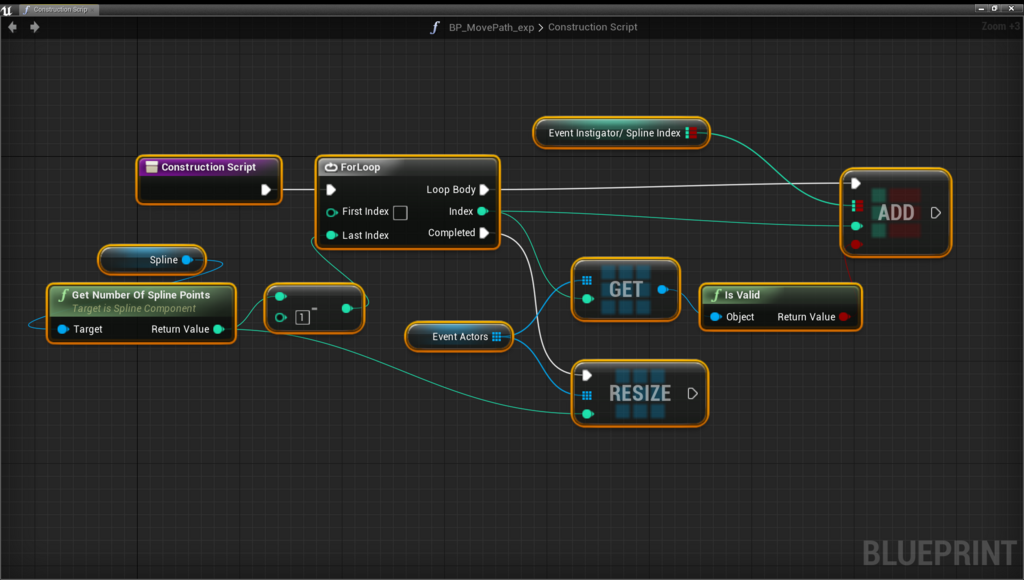Click Event Instigator/ Spline Index map pin
Viewport: 1024px width, 580px height.
point(691,133)
